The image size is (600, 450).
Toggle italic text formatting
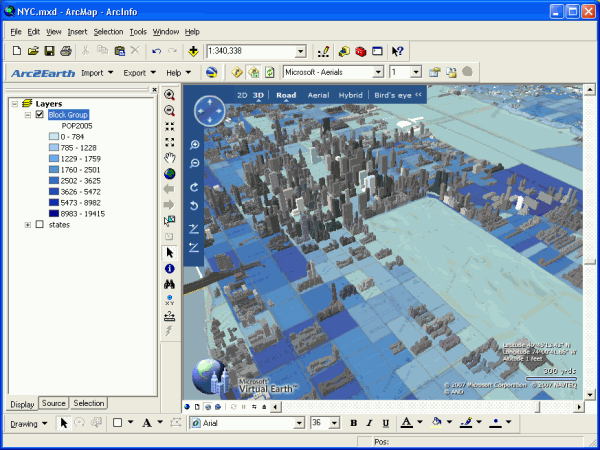369,423
